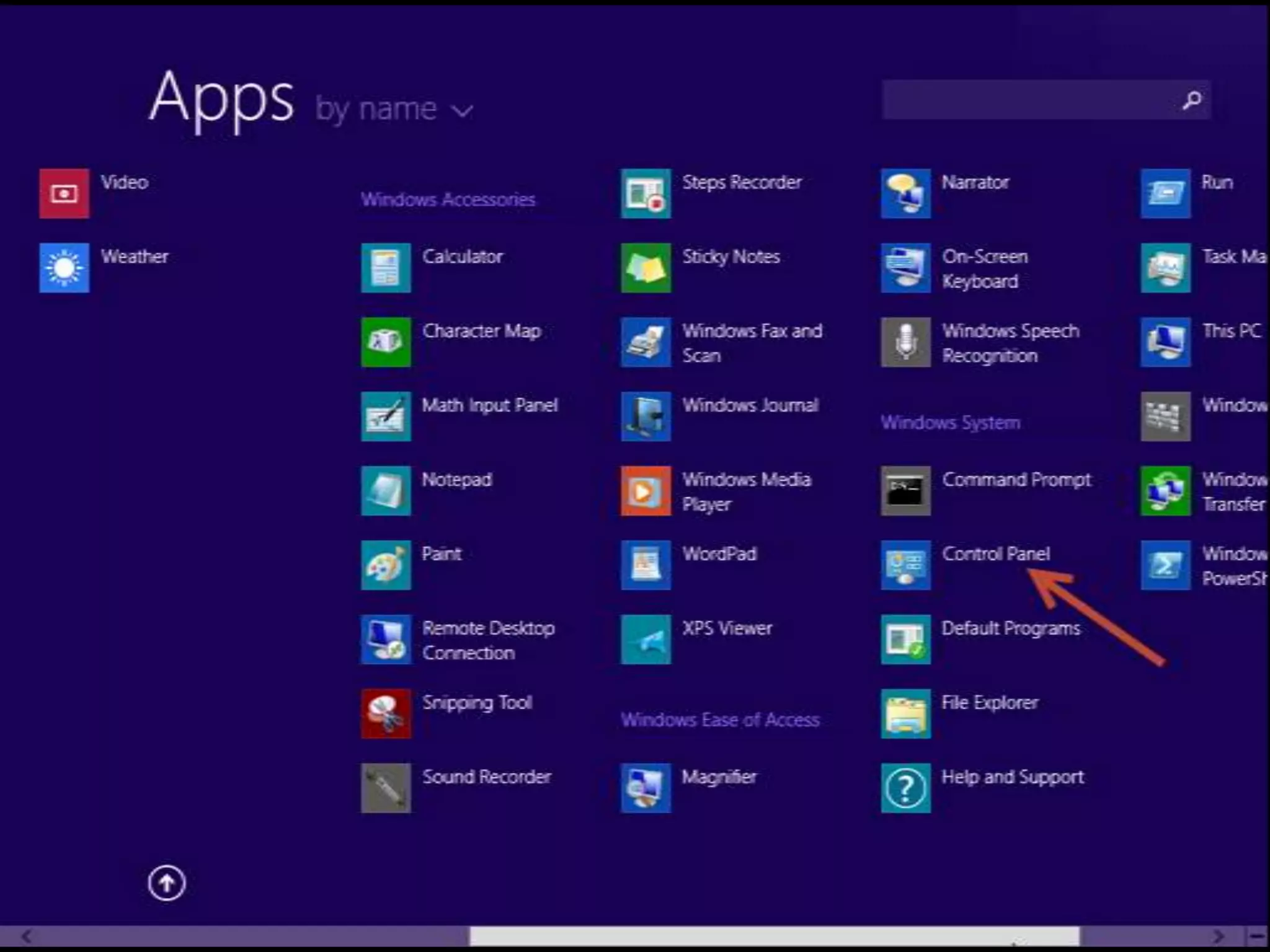
Task: Open the This PC icon
Action: pos(1165,342)
